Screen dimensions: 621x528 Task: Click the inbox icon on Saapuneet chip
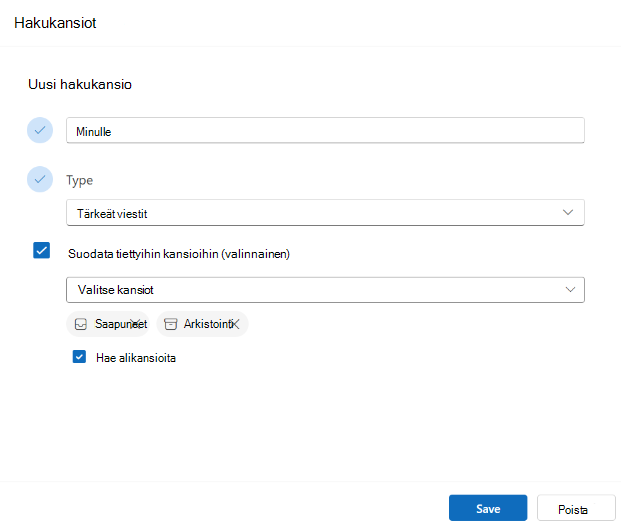81,324
